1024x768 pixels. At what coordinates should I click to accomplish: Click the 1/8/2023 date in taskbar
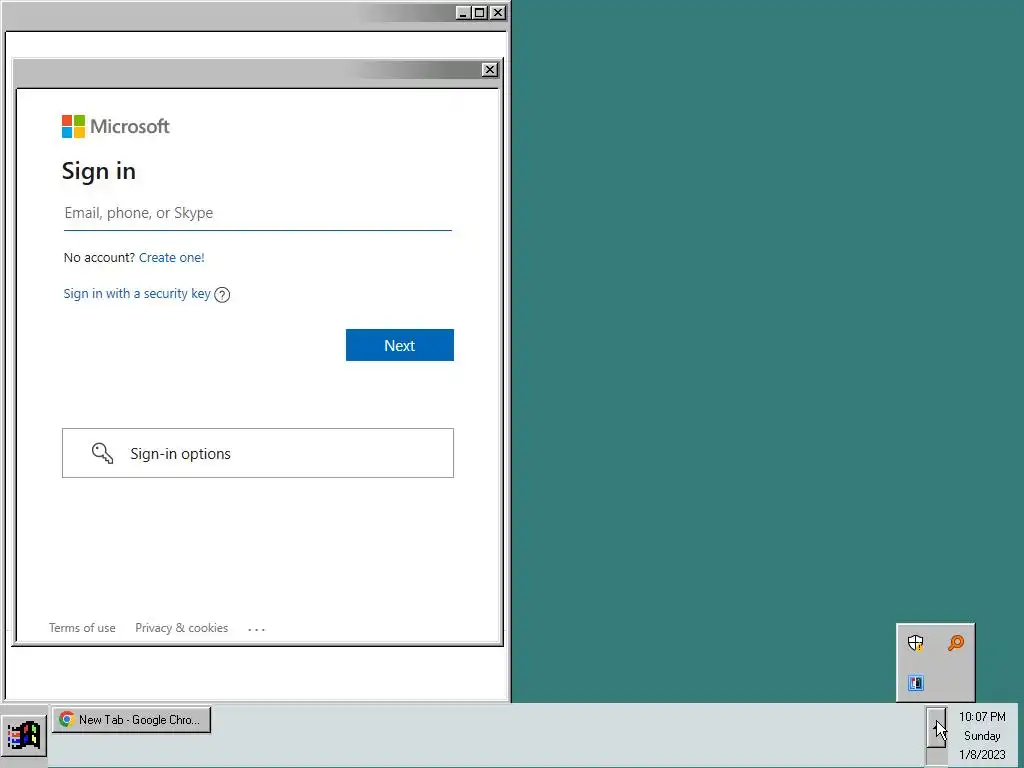982,755
